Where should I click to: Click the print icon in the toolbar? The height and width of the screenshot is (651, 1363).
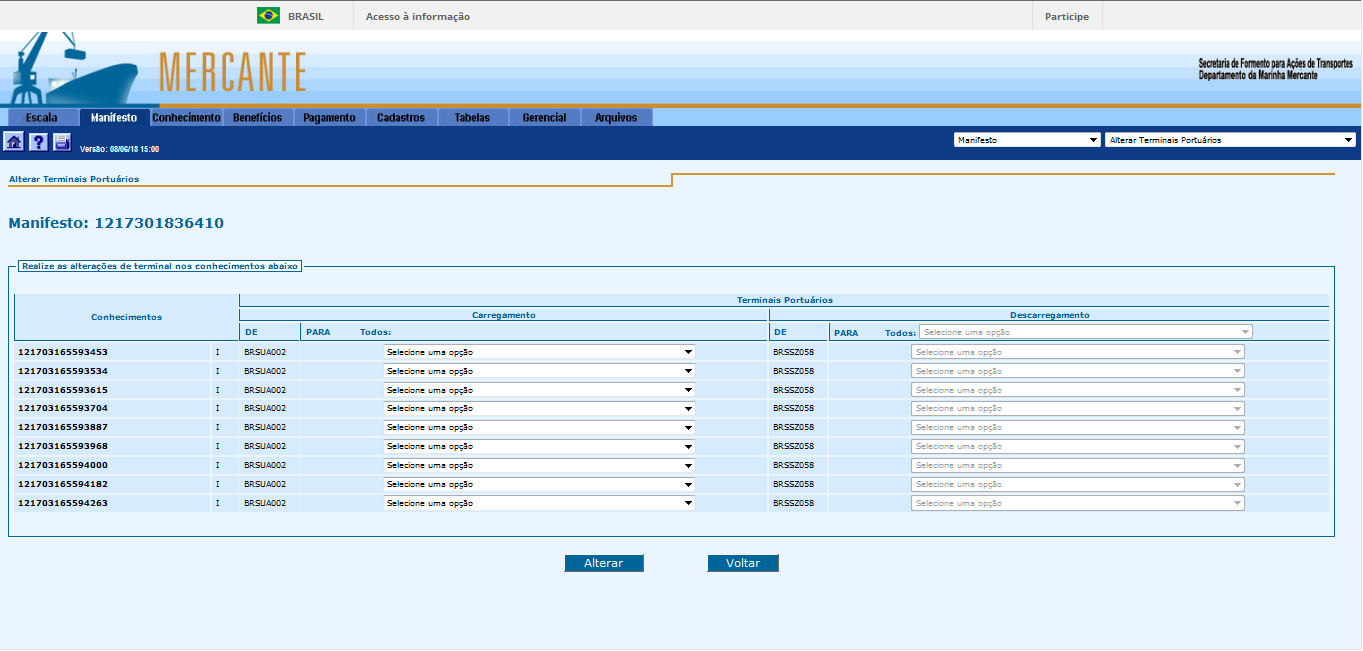point(62,142)
